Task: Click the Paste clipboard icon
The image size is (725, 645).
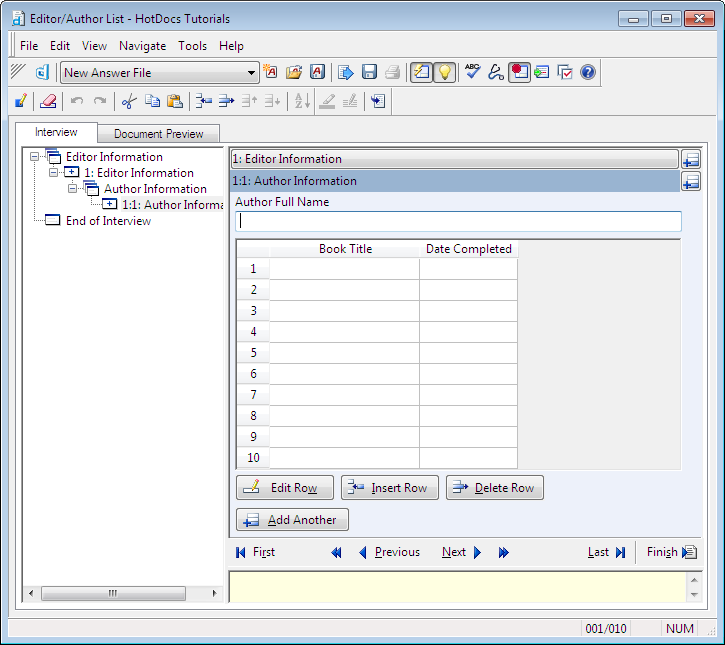Action: tap(175, 101)
